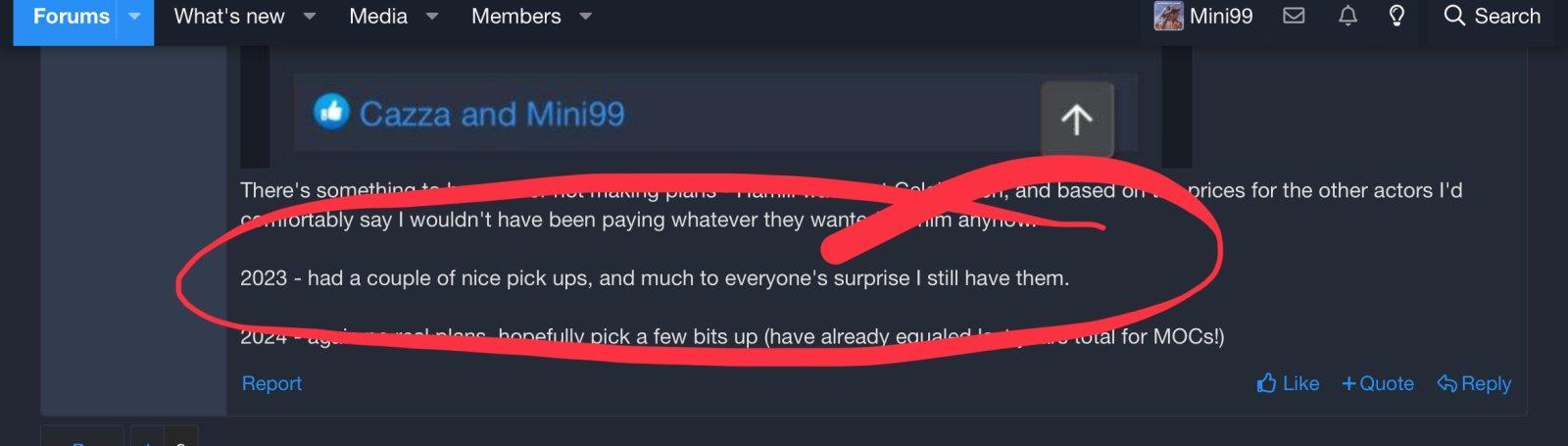Open the inbox envelope icon
This screenshot has height=446, width=1568.
(x=1294, y=16)
